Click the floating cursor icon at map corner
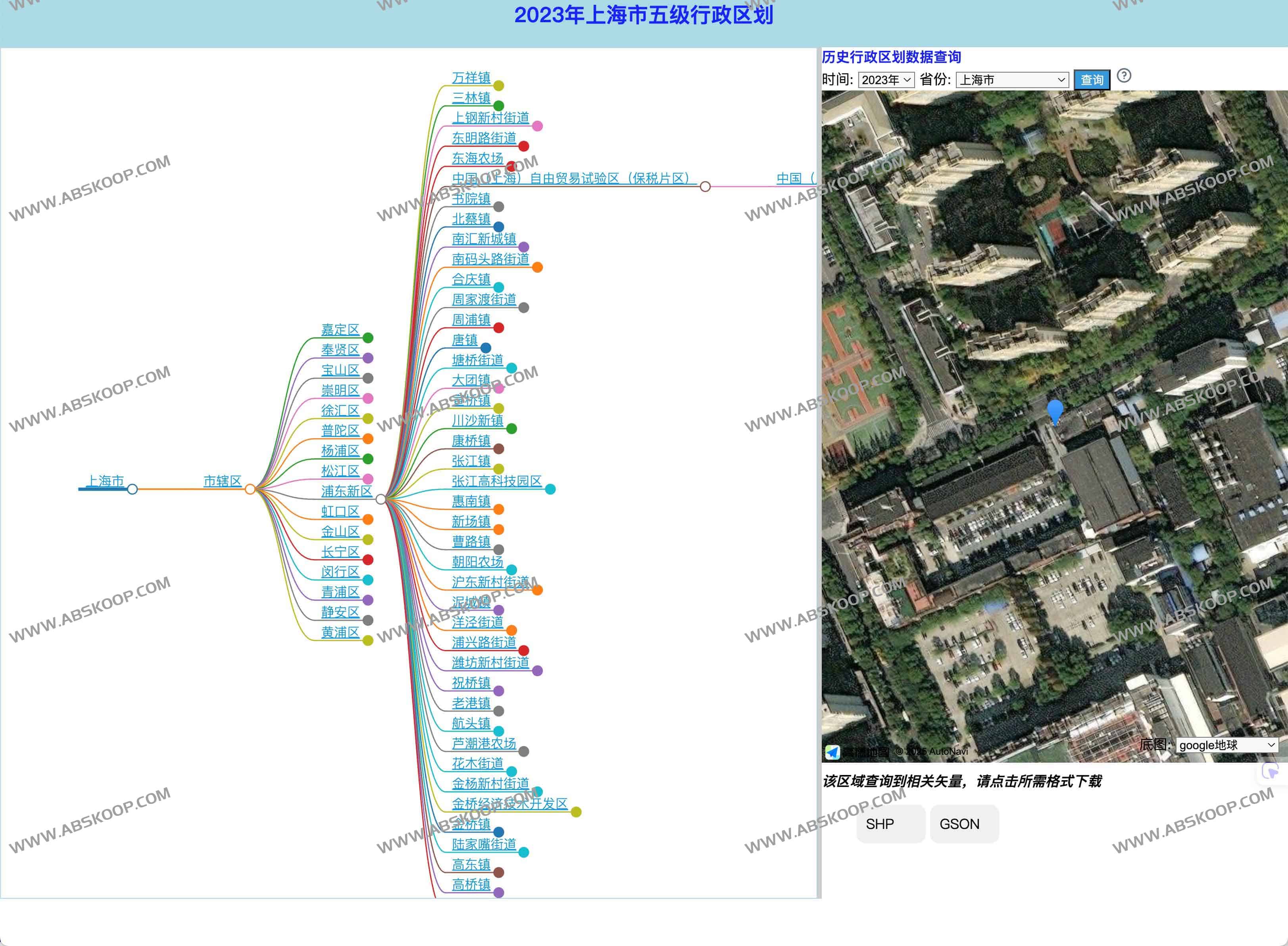The width and height of the screenshot is (1288, 946). [x=1270, y=772]
